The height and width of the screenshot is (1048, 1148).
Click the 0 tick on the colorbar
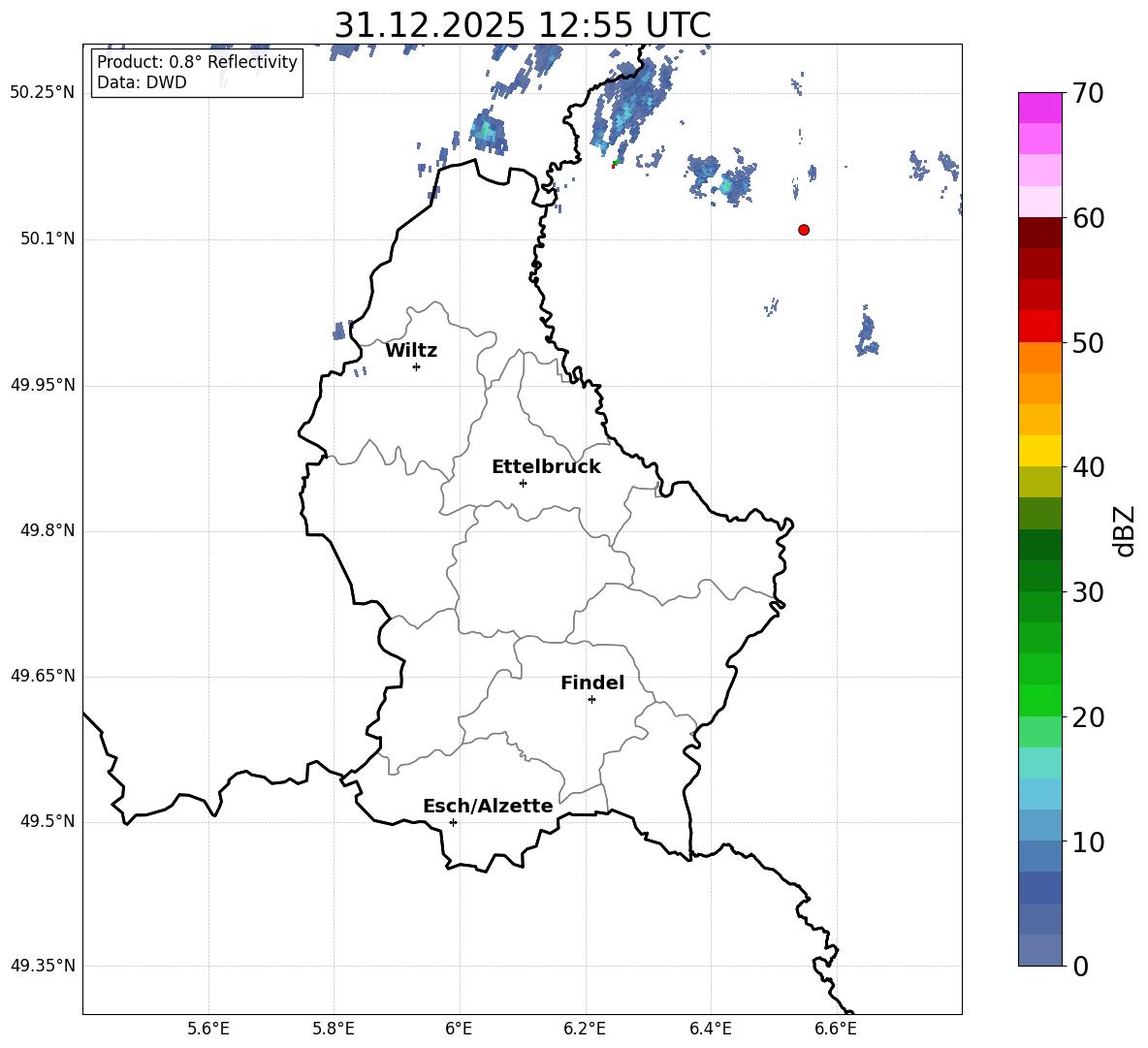[x=1080, y=967]
